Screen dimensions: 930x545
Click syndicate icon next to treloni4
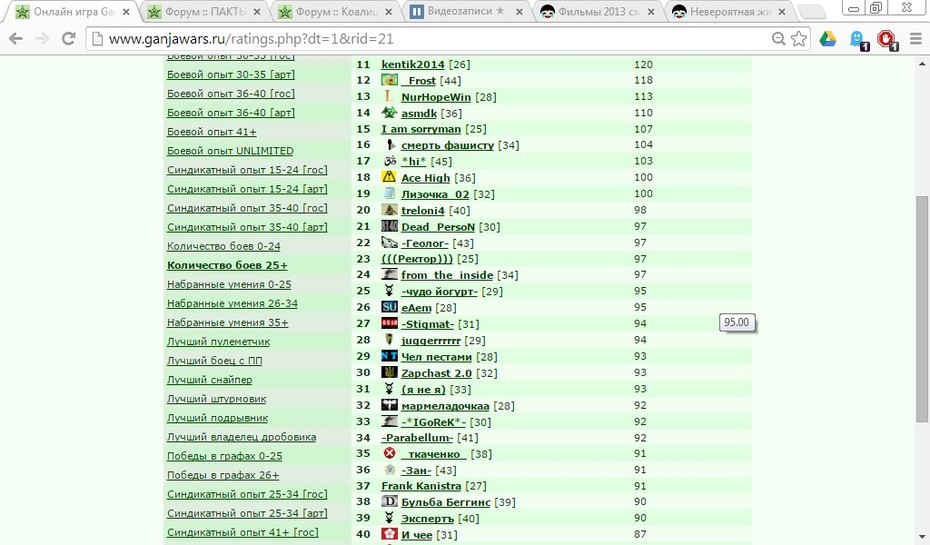pyautogui.click(x=389, y=209)
